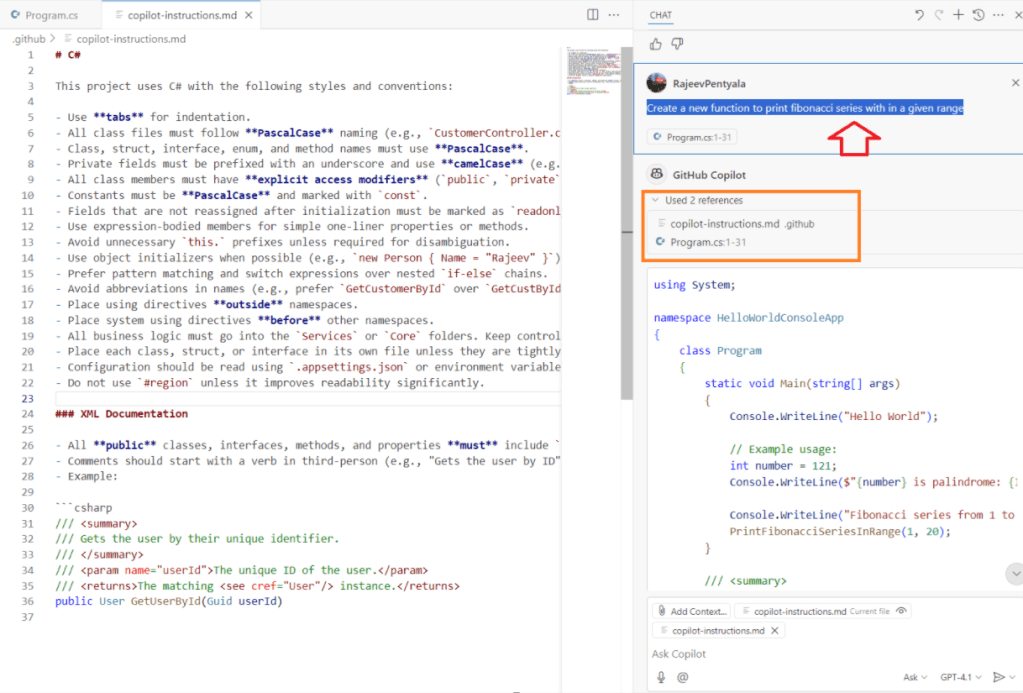Viewport: 1023px width, 693px height.
Task: Expand send options chevron beside send
Action: coord(1012,677)
